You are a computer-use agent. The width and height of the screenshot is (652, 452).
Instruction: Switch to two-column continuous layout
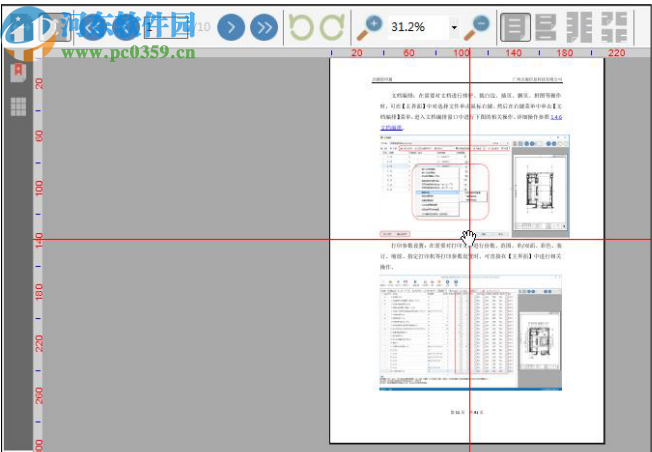click(614, 27)
